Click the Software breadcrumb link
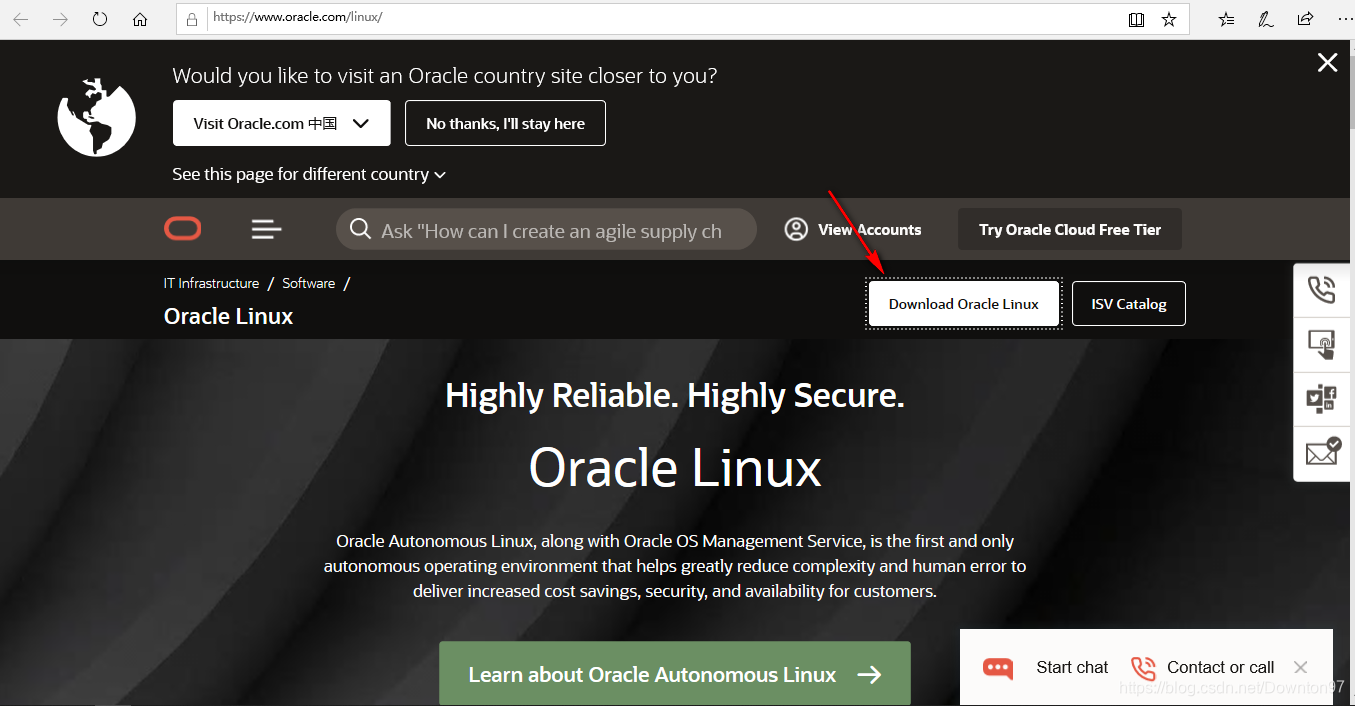1355x706 pixels. point(308,283)
